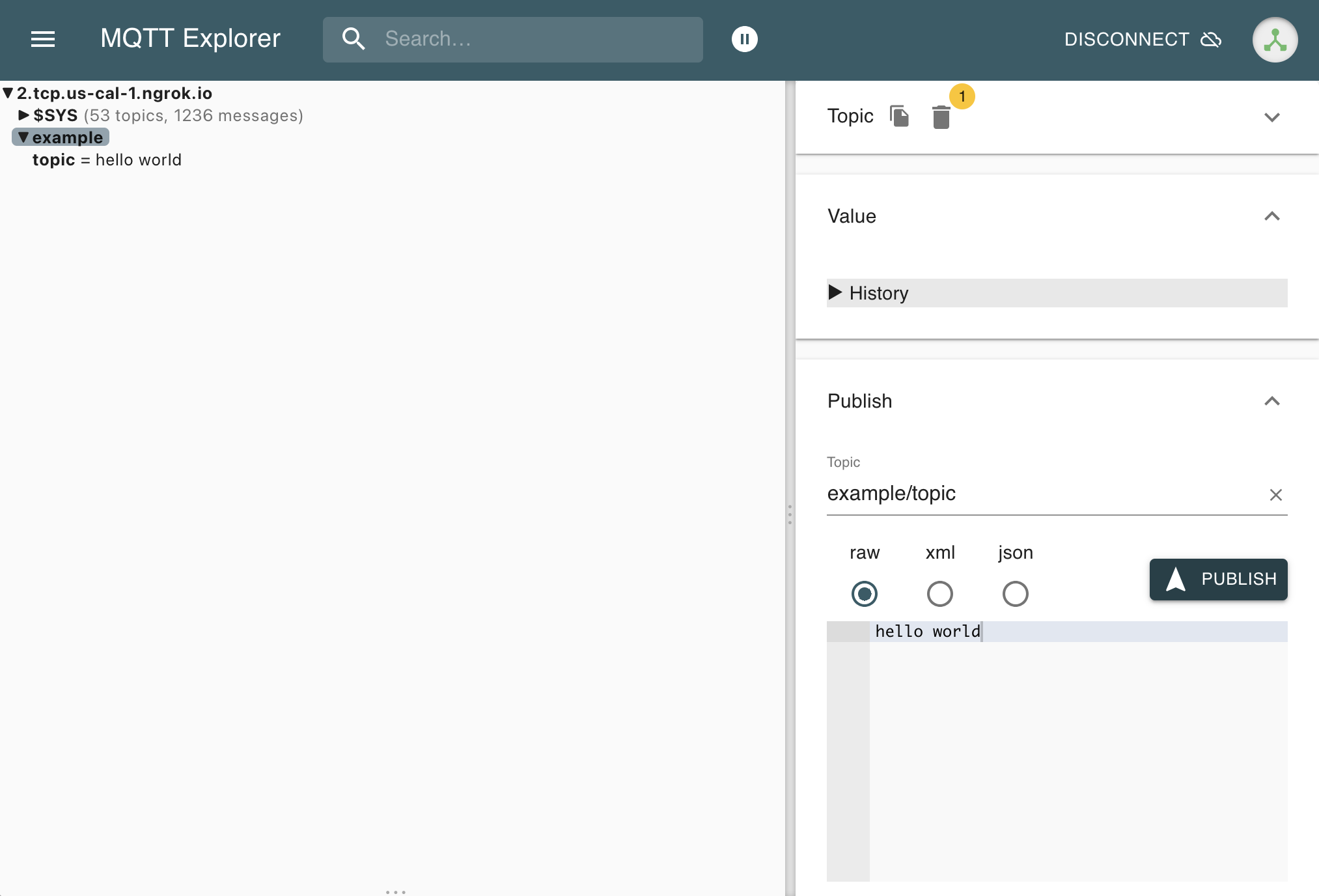Image resolution: width=1319 pixels, height=896 pixels.
Task: Collapse the Value panel
Action: [x=1271, y=216]
